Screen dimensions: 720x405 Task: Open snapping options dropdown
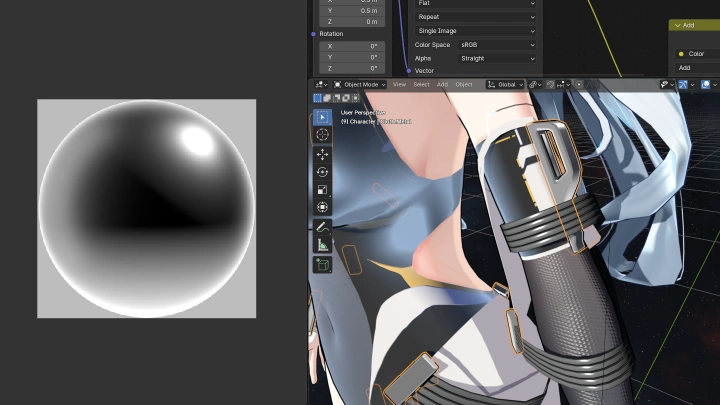point(563,84)
